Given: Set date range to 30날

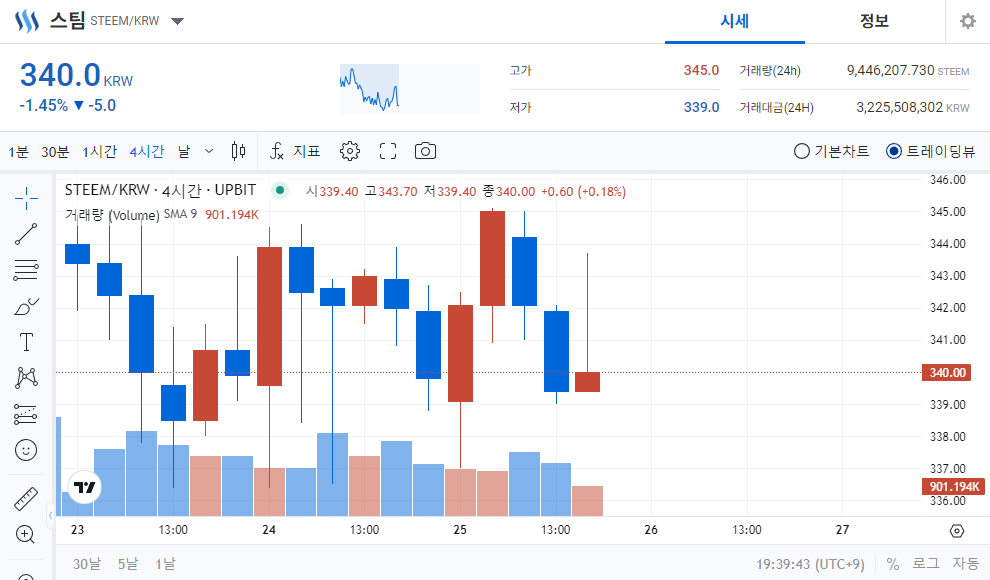Looking at the screenshot, I should [x=86, y=564].
